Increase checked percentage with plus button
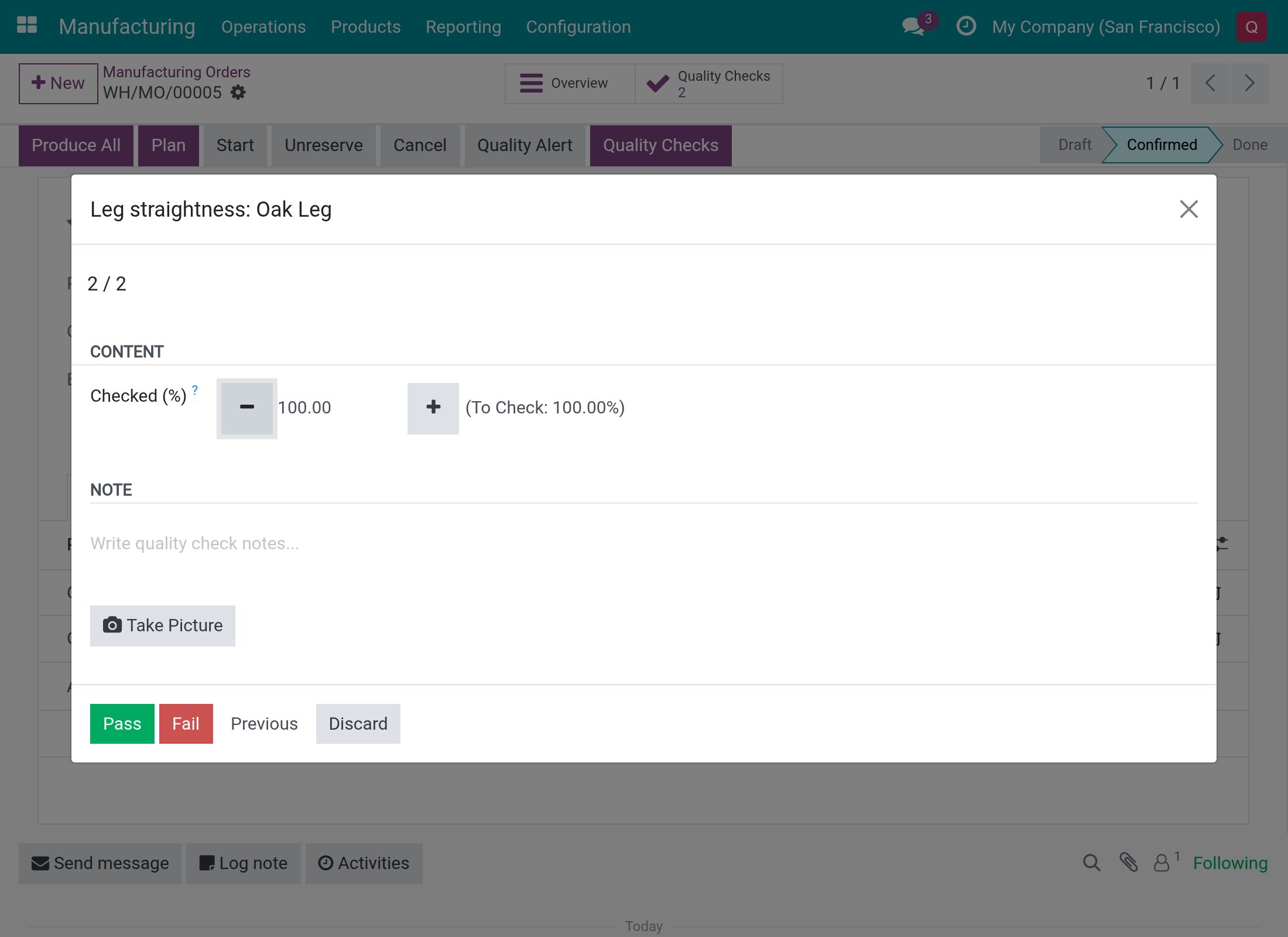1288x937 pixels. 433,408
